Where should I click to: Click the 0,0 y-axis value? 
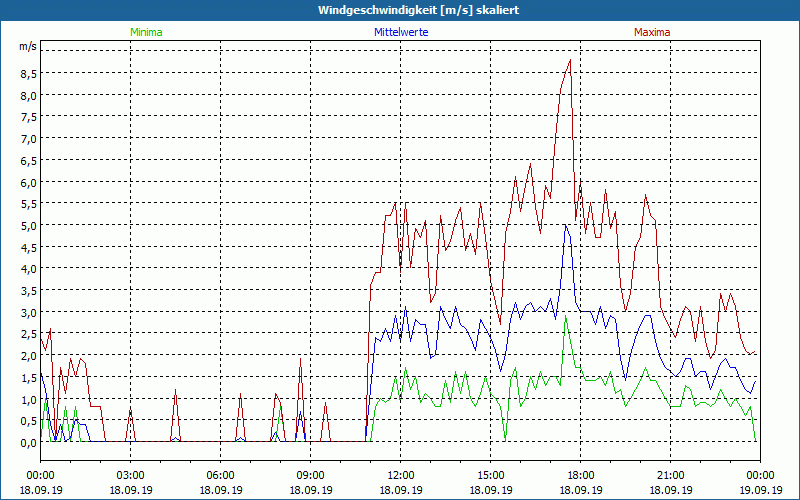(28, 442)
